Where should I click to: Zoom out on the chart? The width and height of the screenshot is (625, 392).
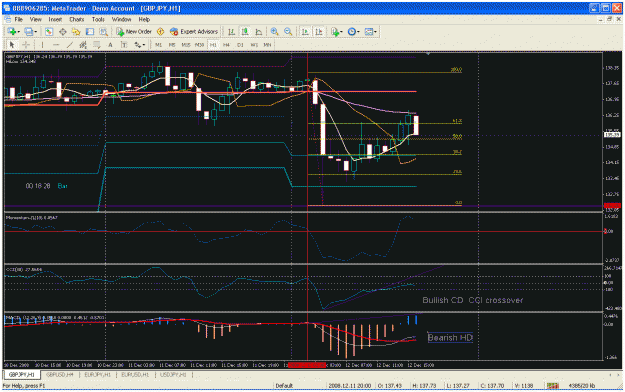click(x=288, y=32)
